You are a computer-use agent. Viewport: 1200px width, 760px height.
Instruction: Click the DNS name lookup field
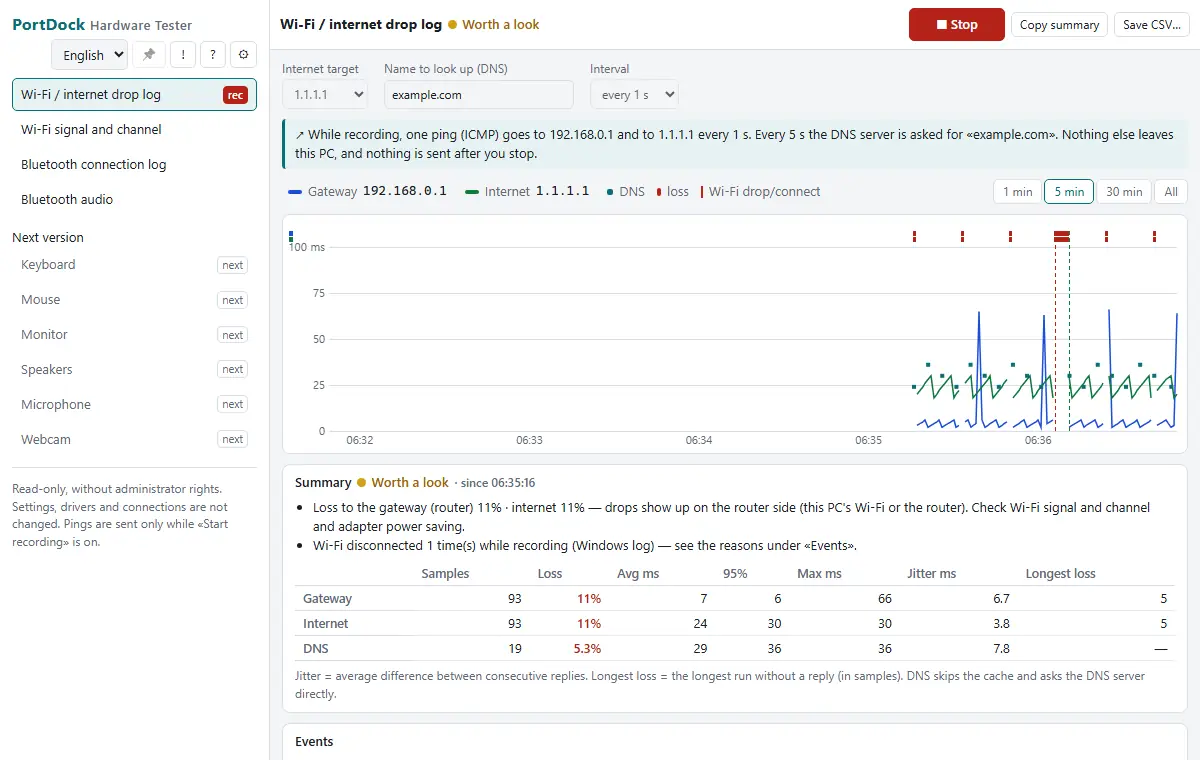[478, 95]
